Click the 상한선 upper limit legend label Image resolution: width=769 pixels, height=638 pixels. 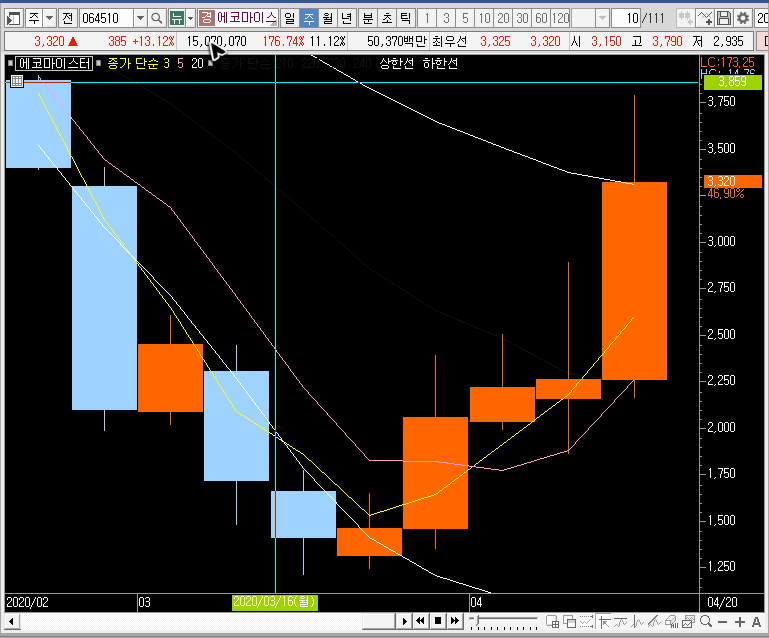[396, 63]
